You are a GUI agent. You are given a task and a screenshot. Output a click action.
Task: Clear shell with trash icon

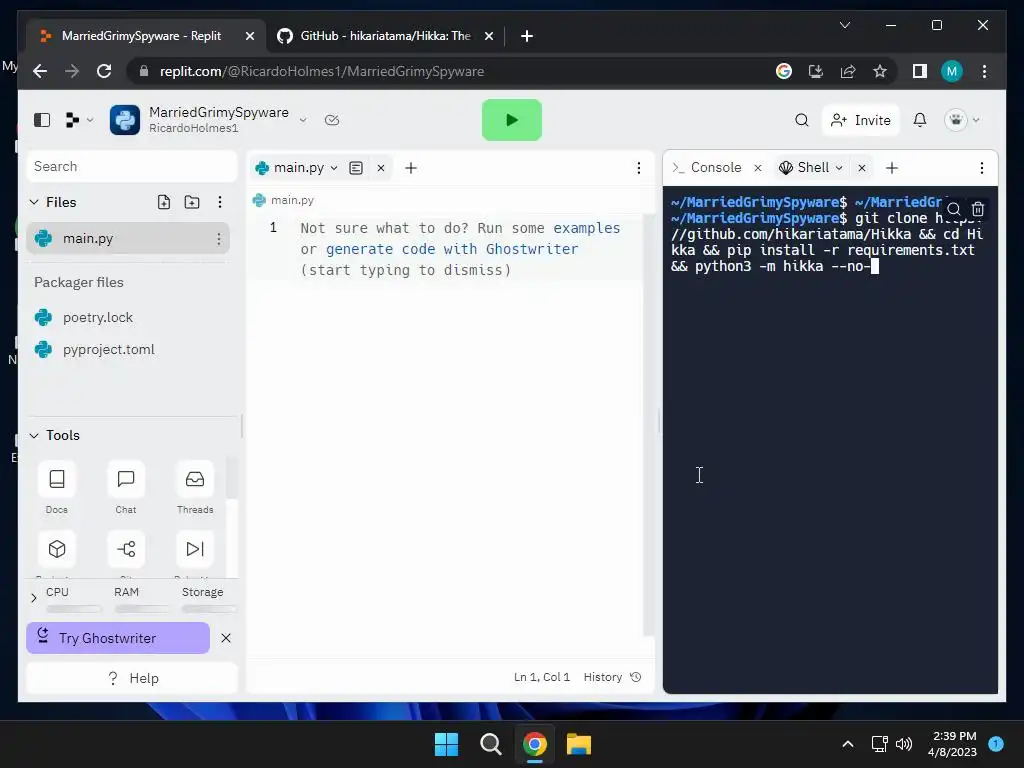(978, 209)
